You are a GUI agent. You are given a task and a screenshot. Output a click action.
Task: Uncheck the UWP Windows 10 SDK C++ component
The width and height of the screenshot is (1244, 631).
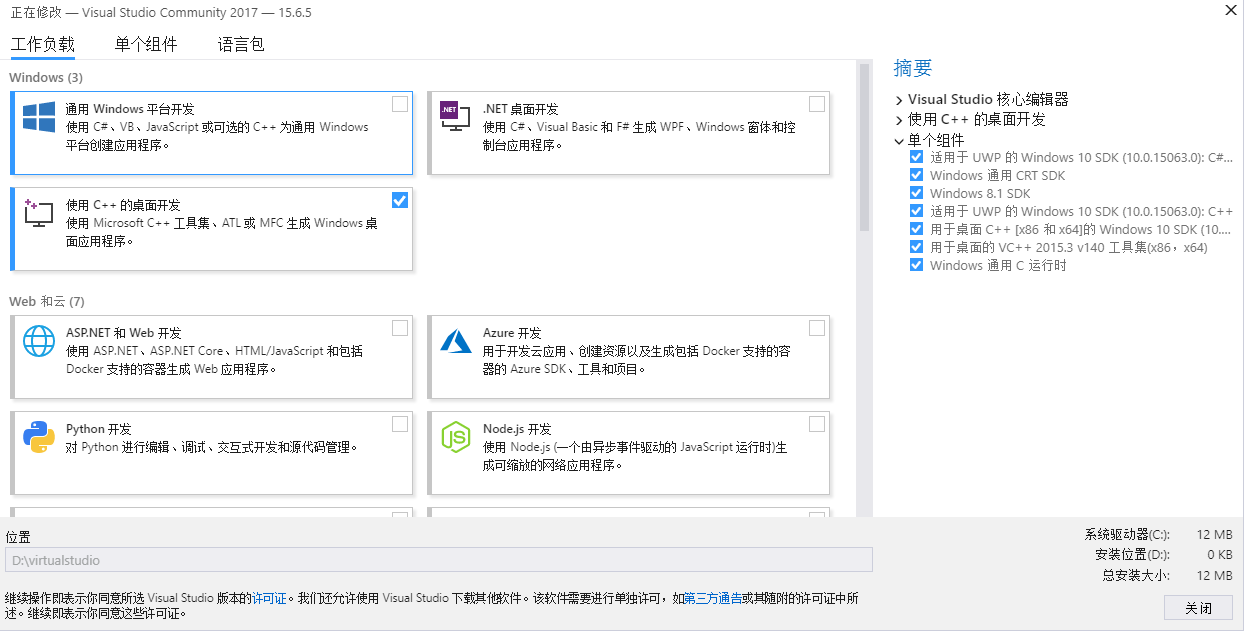click(x=916, y=211)
